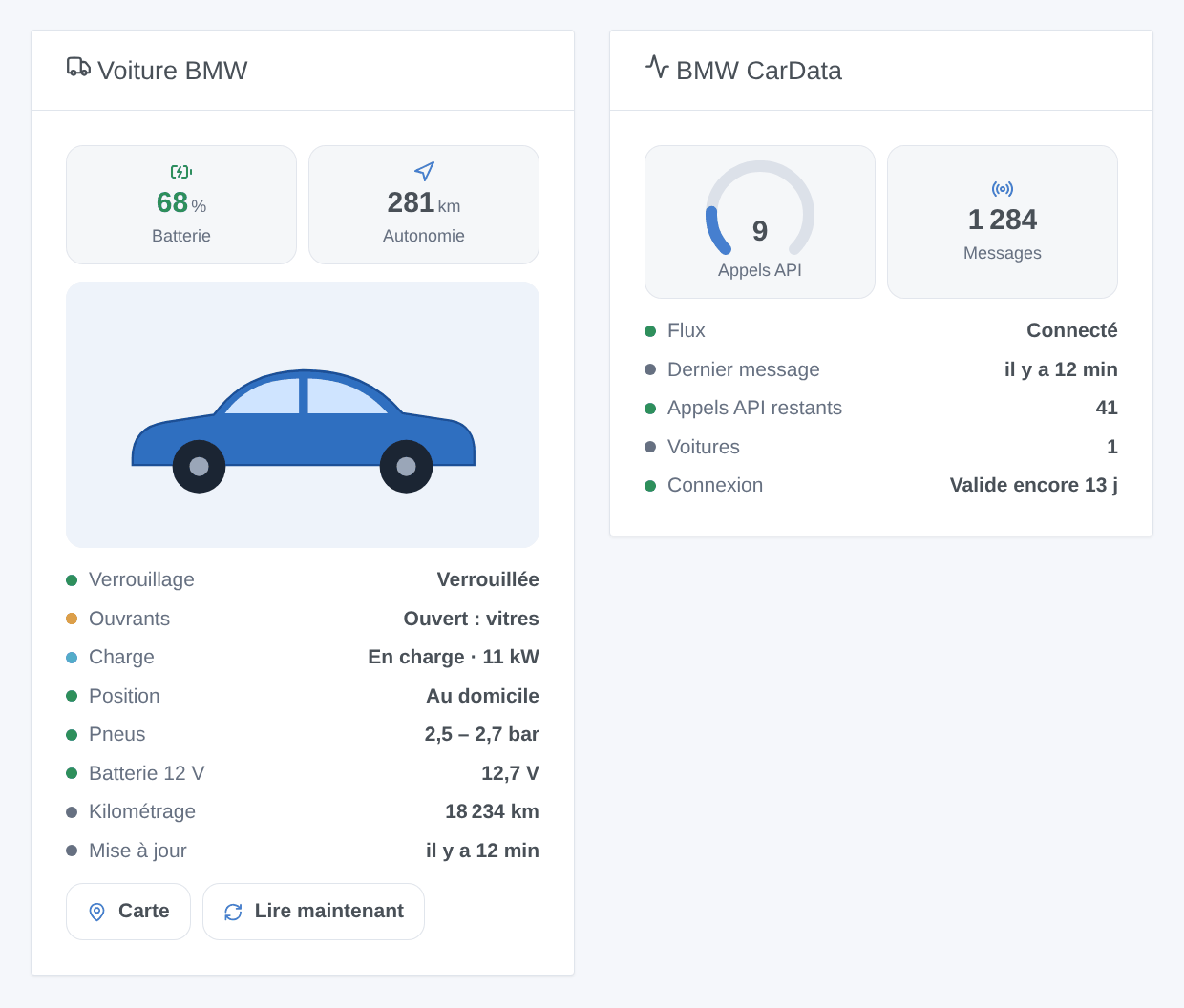Open the Carte button
1184x1008 pixels.
(x=128, y=912)
